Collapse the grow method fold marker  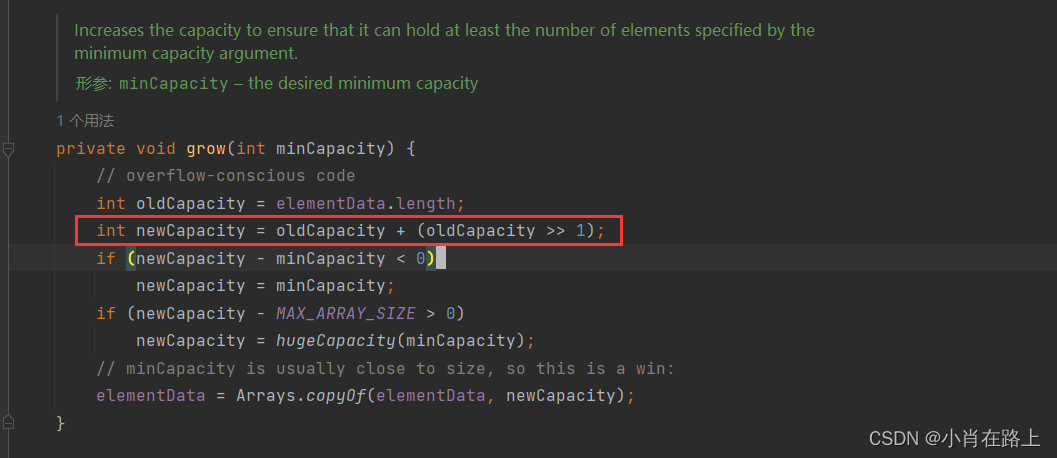tap(8, 149)
